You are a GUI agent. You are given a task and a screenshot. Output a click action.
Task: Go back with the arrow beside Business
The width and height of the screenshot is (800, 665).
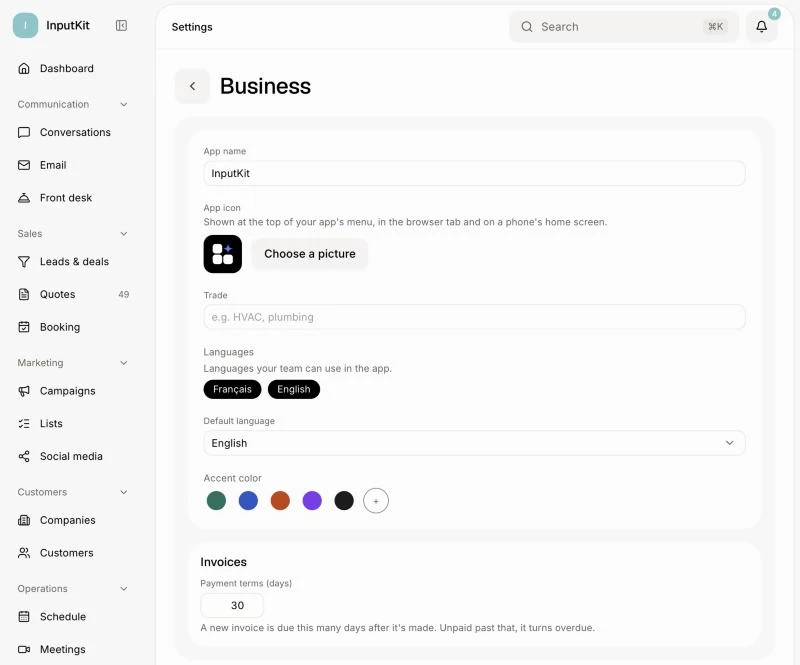192,86
